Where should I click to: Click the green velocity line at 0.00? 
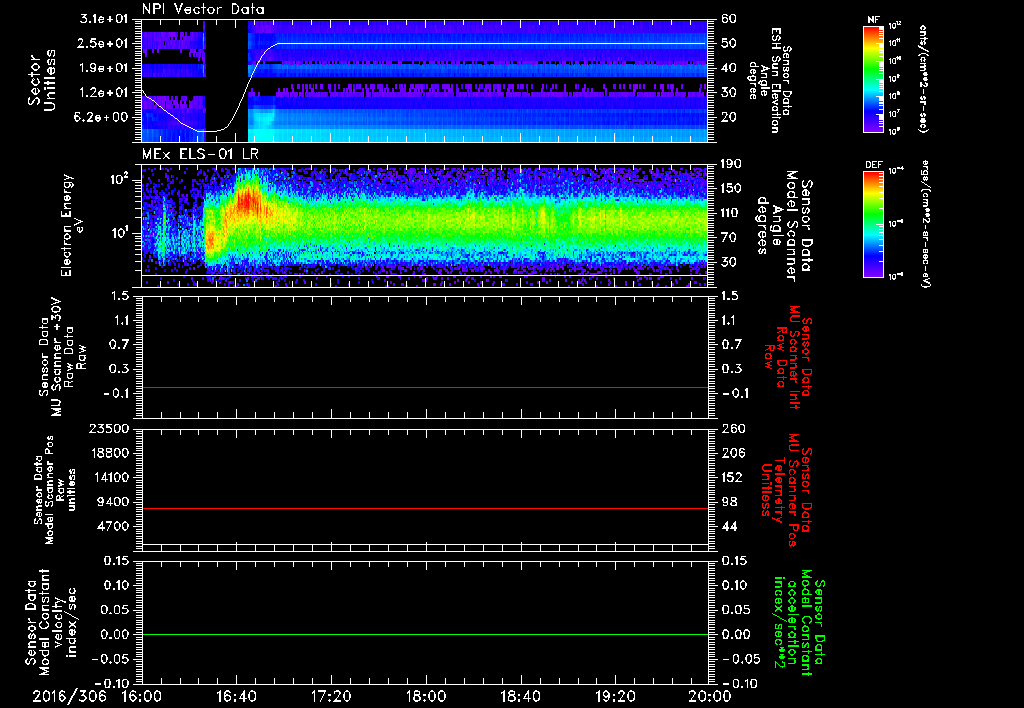coord(424,634)
